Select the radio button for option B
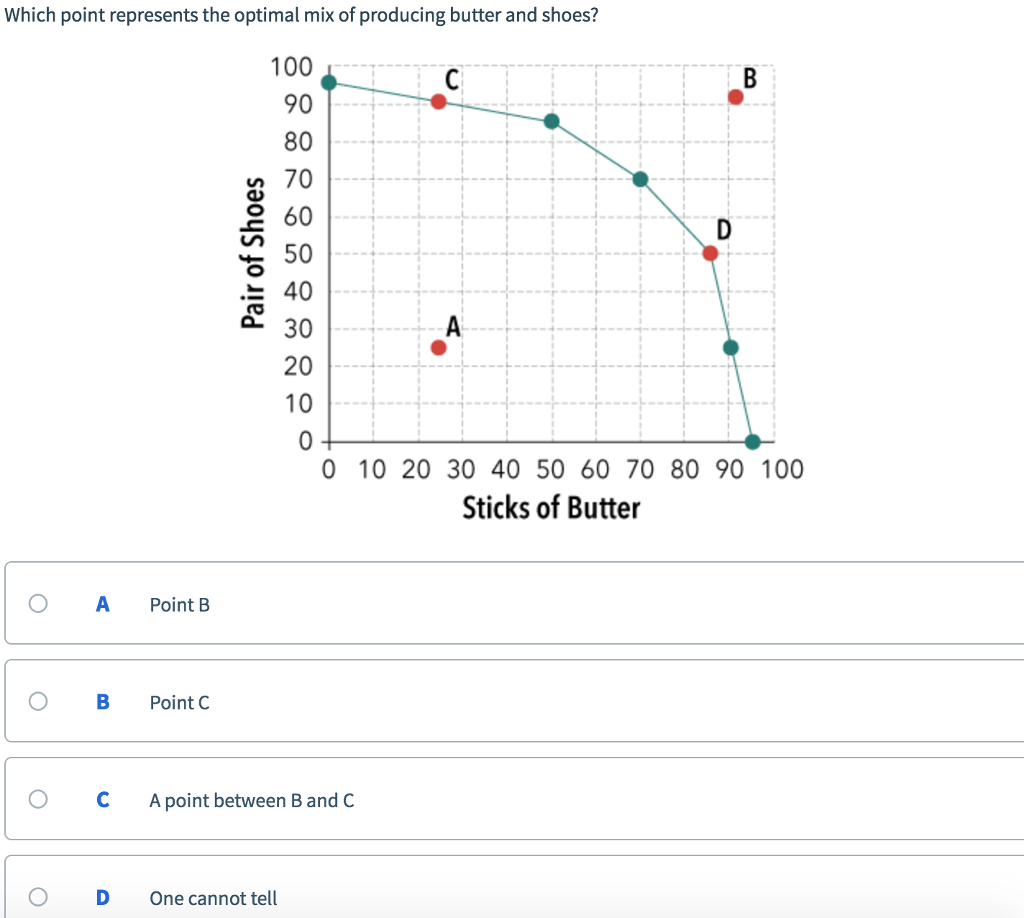The height and width of the screenshot is (918, 1024). click(x=38, y=701)
